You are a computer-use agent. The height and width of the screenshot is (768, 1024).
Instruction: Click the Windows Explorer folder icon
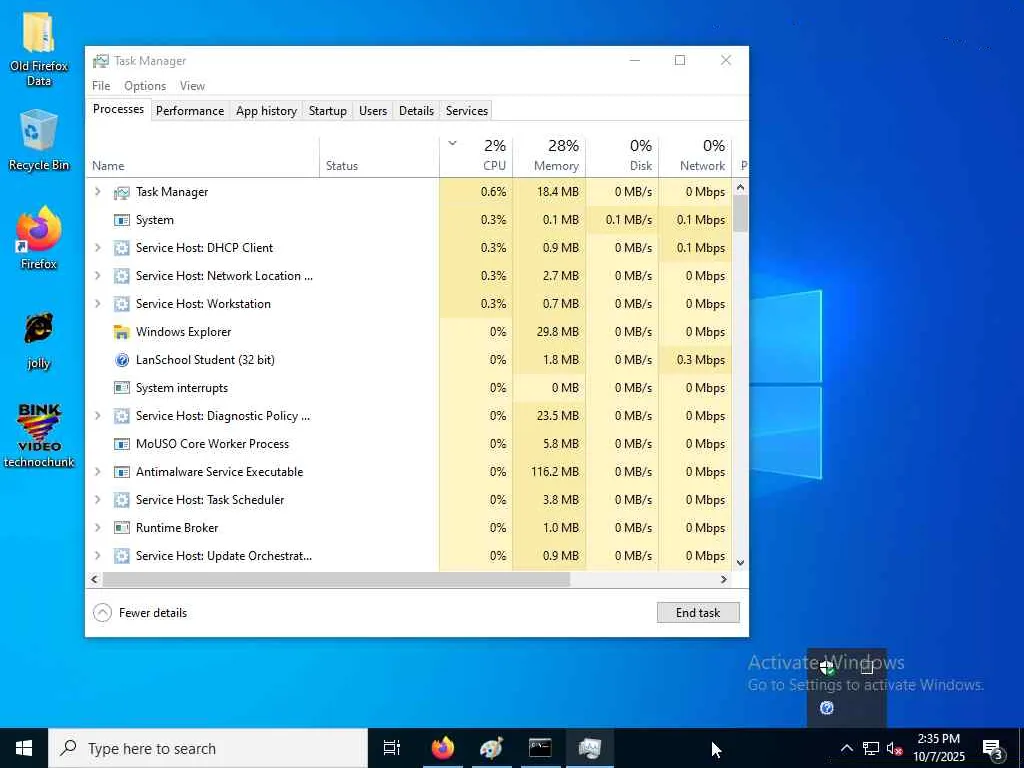(x=121, y=332)
